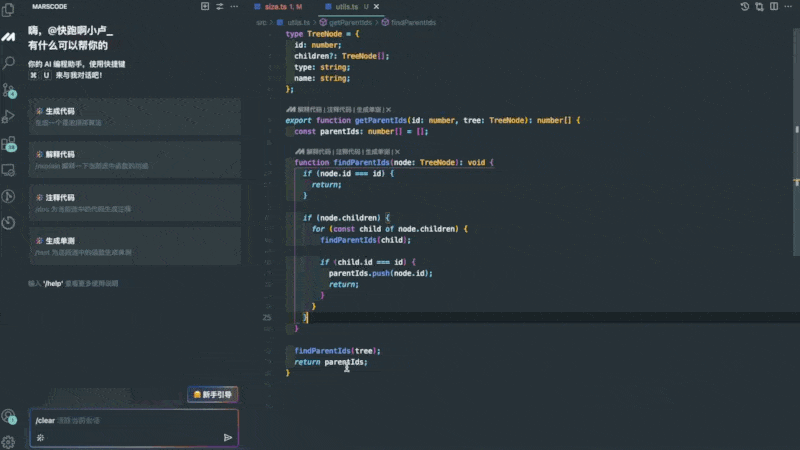Click the 'children?: TreeNode[];' line
The height and width of the screenshot is (450, 800).
[x=341, y=56]
